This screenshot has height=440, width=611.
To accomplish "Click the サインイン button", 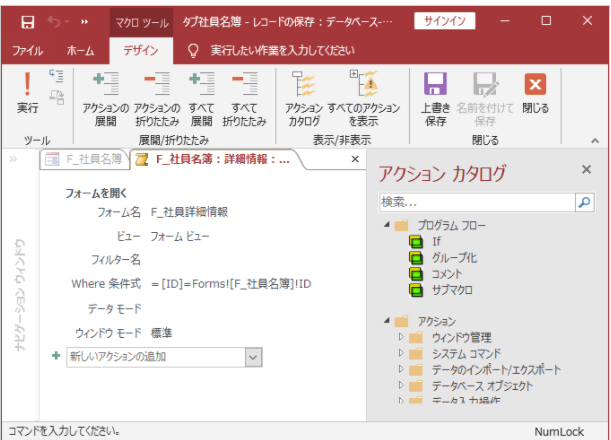I will [x=445, y=21].
